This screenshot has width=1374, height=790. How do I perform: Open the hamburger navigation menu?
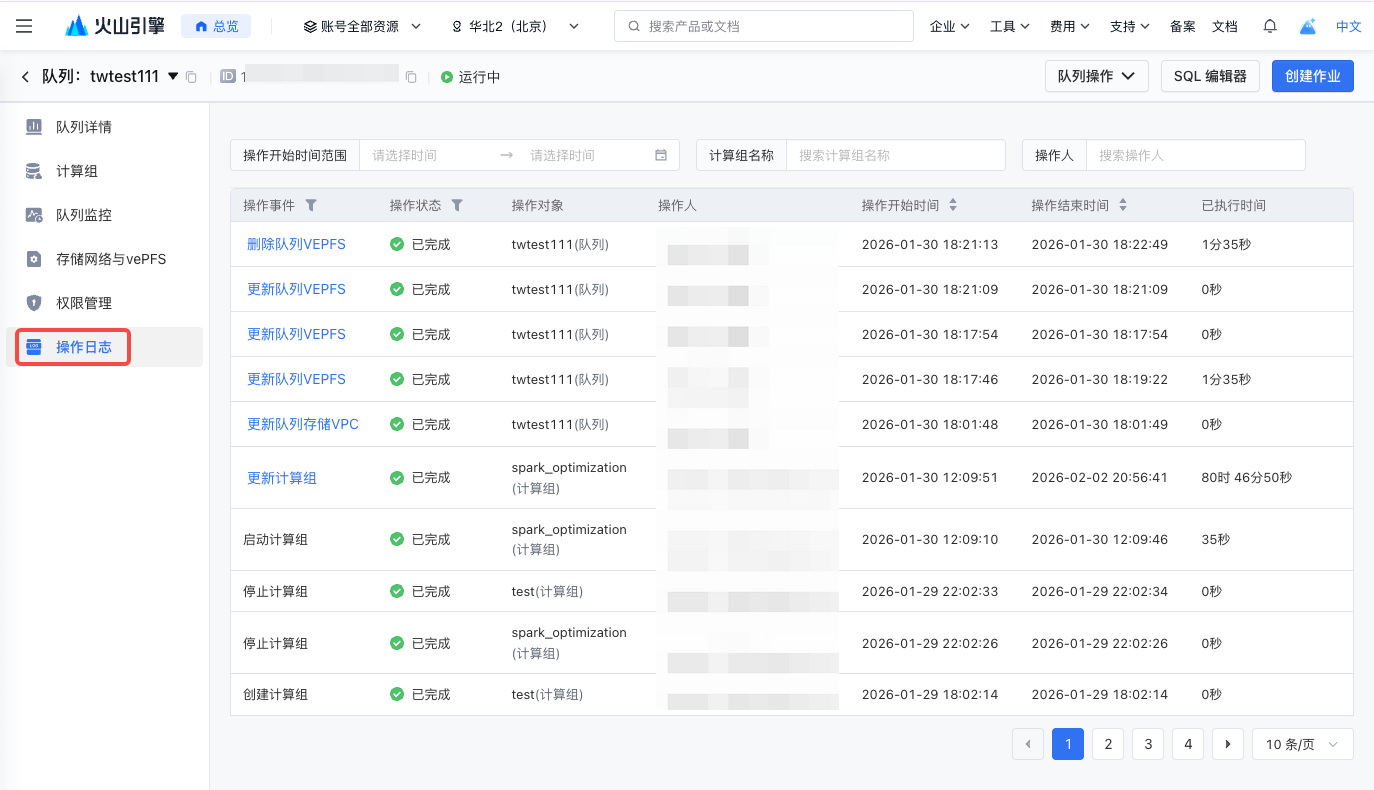(x=24, y=26)
